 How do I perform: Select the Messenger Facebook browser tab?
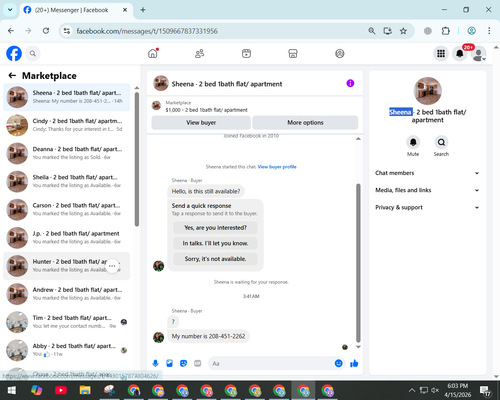pos(76,10)
